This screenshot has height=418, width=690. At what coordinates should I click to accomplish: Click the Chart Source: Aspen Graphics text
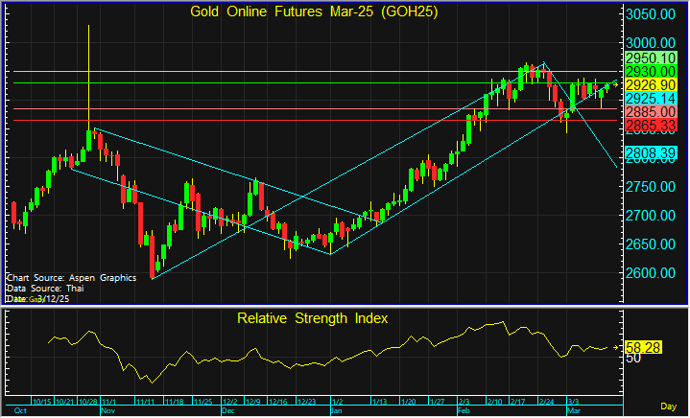(71, 278)
